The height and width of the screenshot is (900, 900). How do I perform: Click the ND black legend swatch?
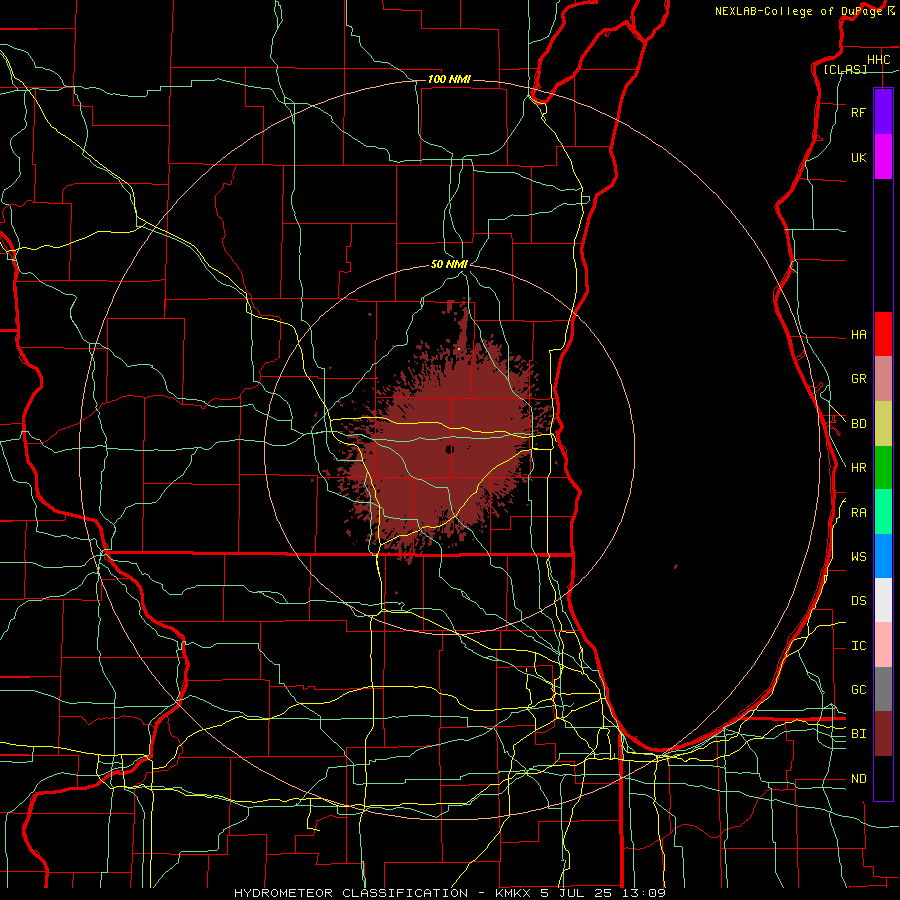[x=883, y=778]
